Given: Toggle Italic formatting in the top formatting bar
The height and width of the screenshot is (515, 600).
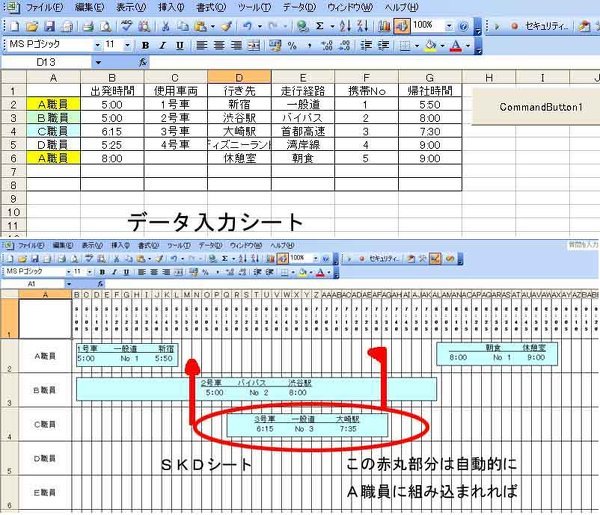Looking at the screenshot, I should (162, 45).
